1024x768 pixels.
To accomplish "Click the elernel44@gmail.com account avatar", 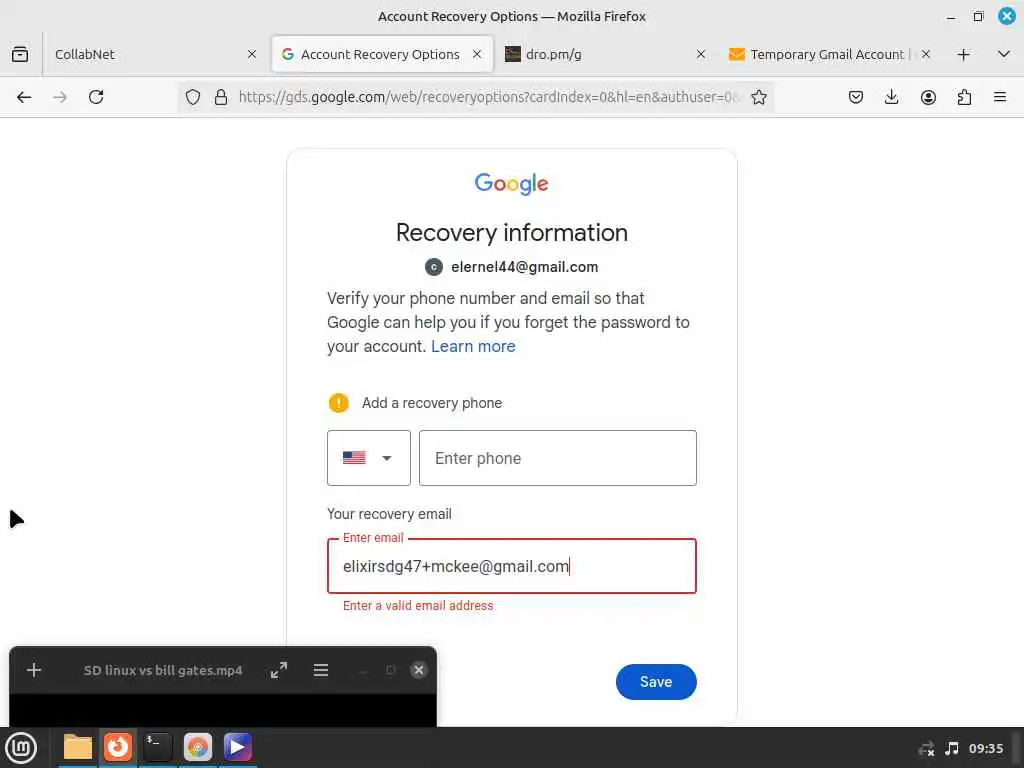I will (434, 267).
